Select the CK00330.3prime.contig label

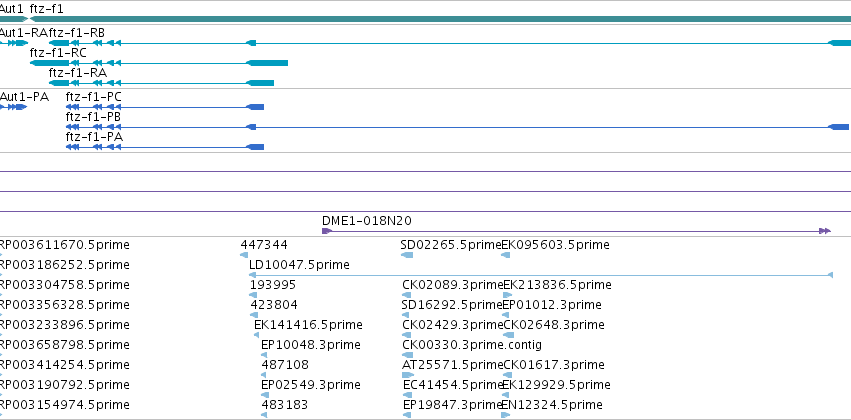[x=472, y=345]
